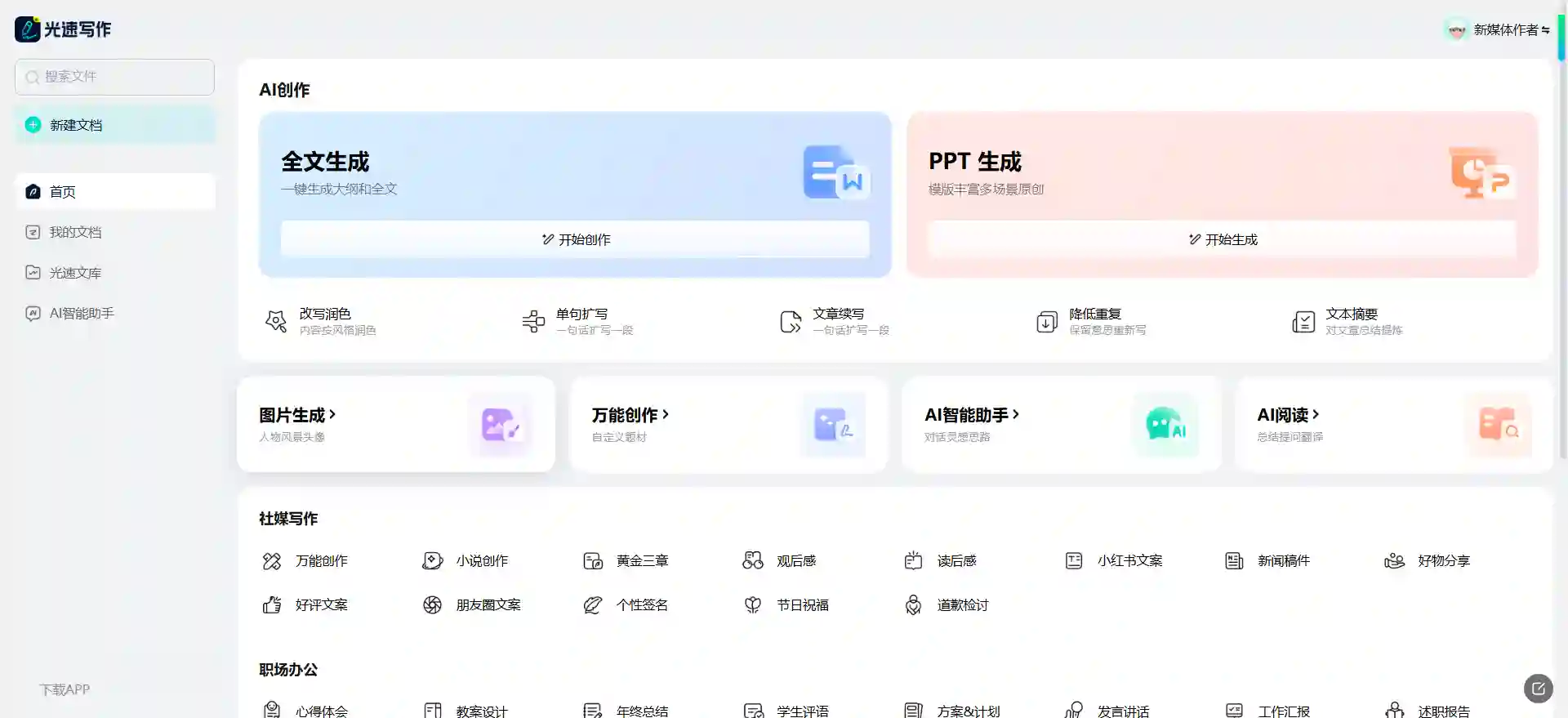
Task: Click the 我的文档 document icon
Action: coord(33,232)
